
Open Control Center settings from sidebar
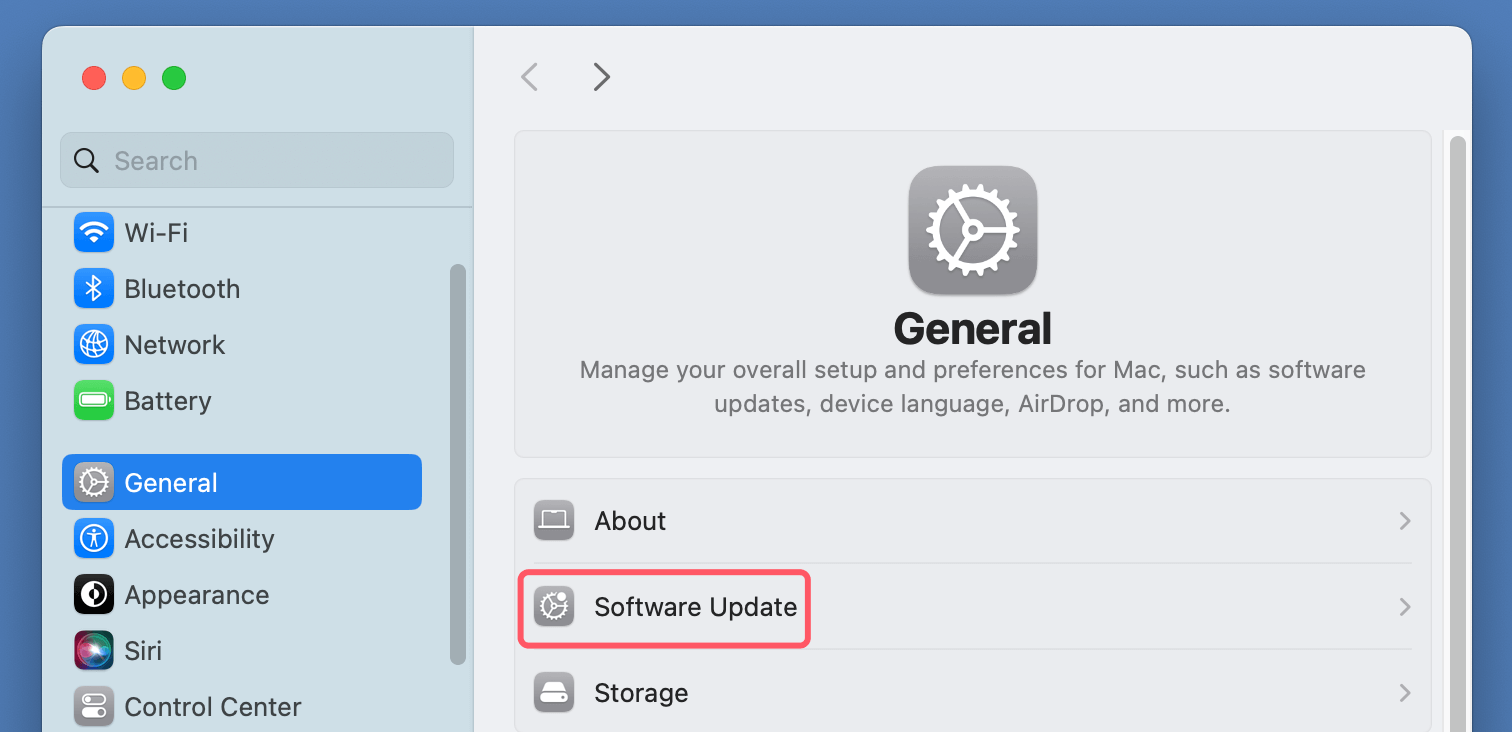click(x=93, y=706)
